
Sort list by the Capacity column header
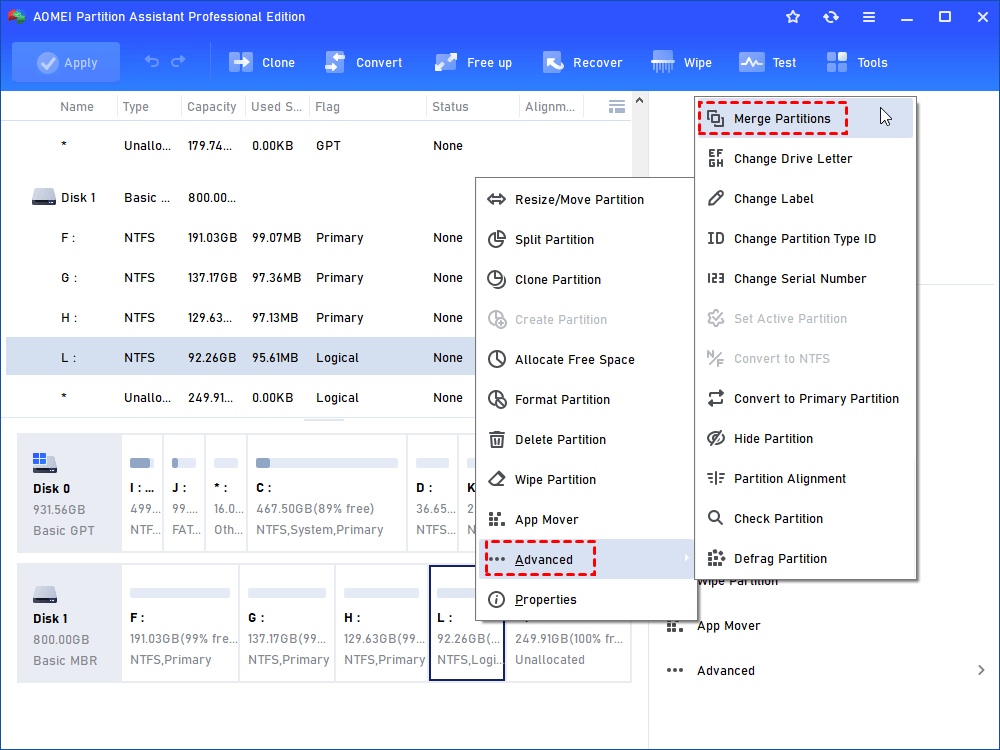[211, 107]
